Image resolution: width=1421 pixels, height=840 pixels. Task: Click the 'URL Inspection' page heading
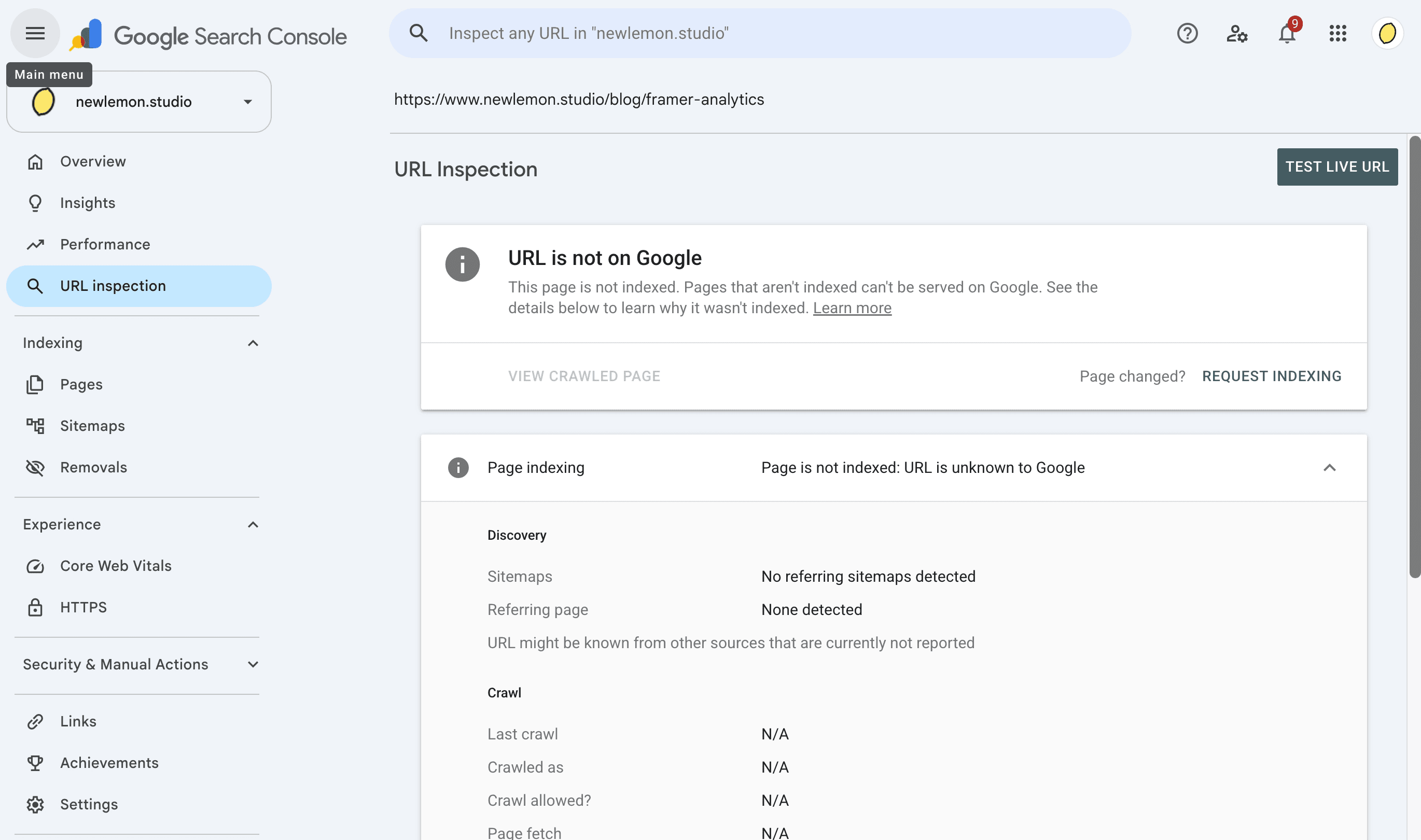click(x=465, y=169)
